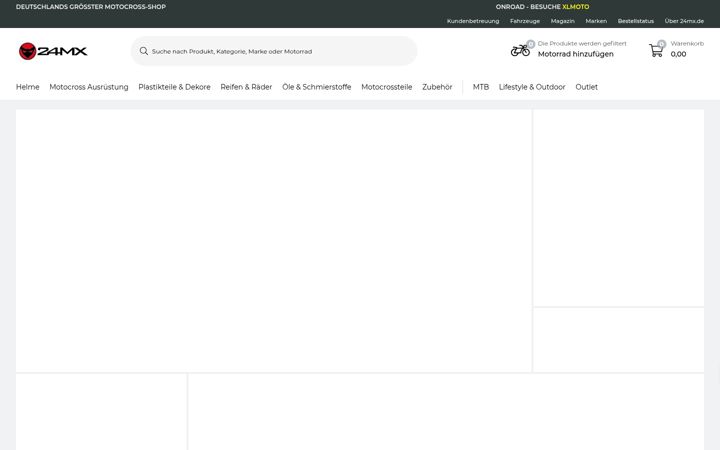Open Motocross Ausrüstung category
720x450 pixels.
click(89, 87)
